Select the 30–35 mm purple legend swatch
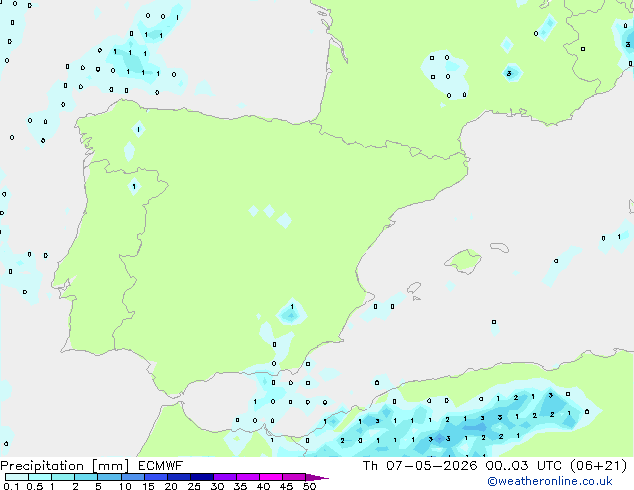634x490 pixels. pyautogui.click(x=224, y=477)
